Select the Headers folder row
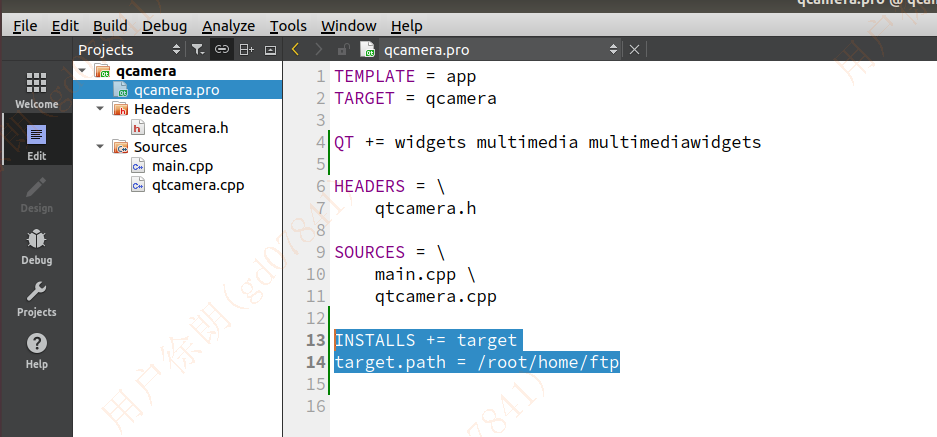Viewport: 937px width, 437px height. tap(177, 109)
